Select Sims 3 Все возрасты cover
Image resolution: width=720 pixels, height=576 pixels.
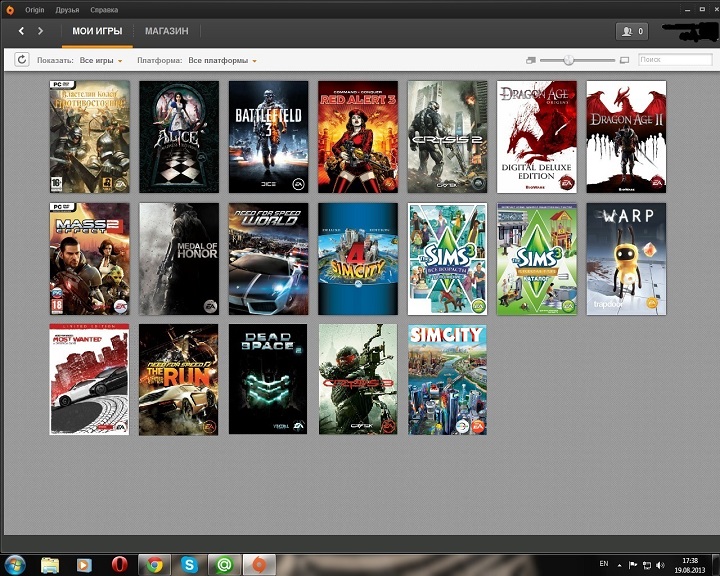pyautogui.click(x=448, y=259)
